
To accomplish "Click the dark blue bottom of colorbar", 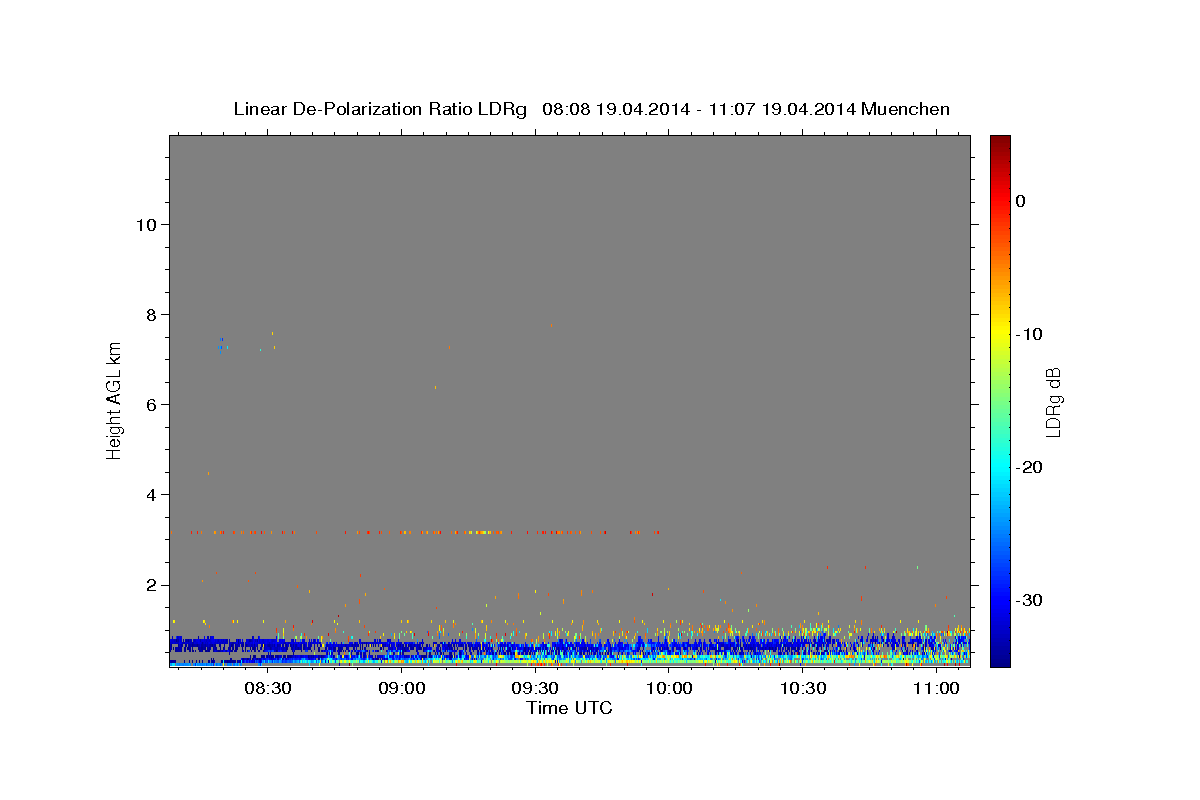I will (999, 655).
